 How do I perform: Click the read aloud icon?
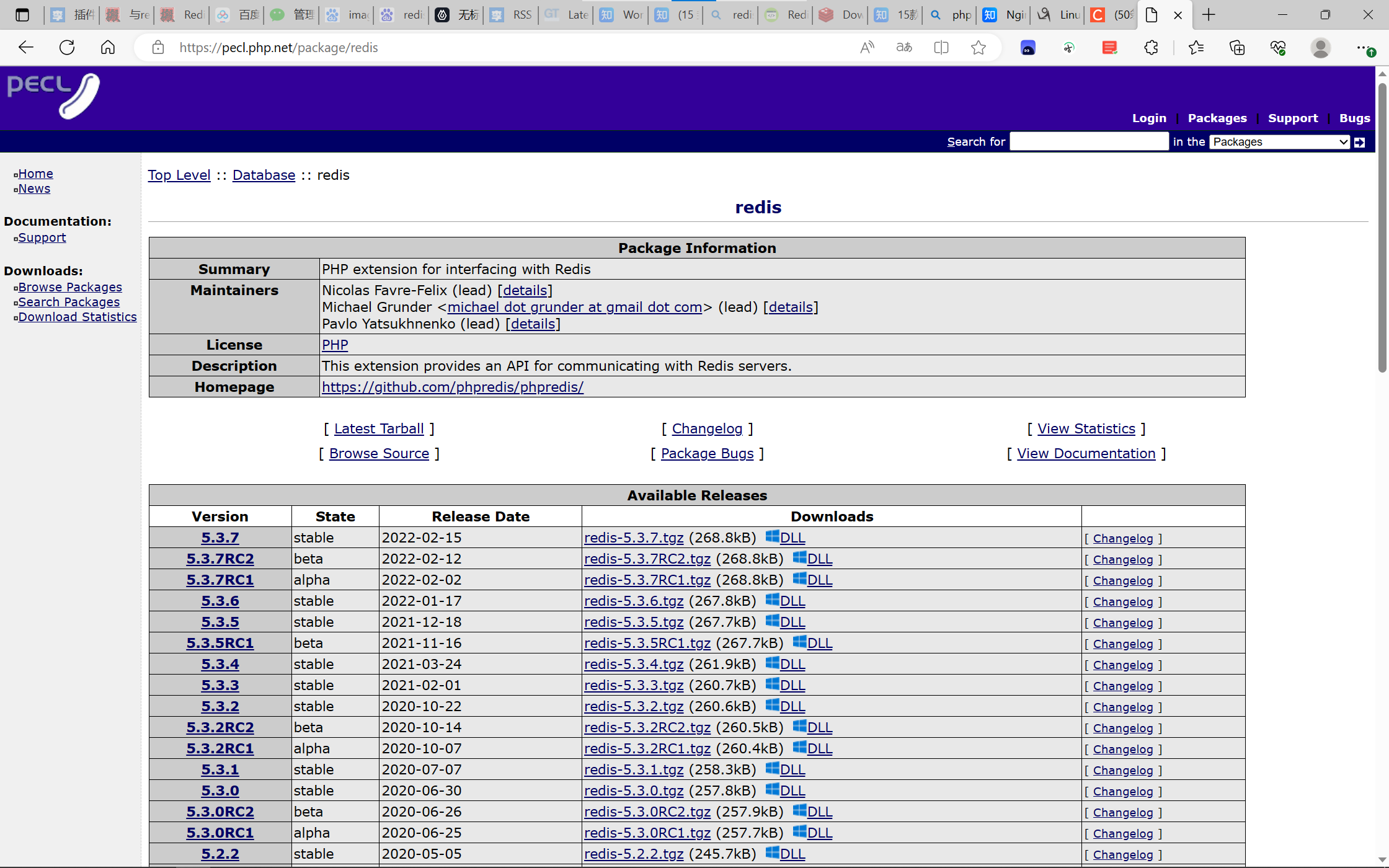point(867,48)
